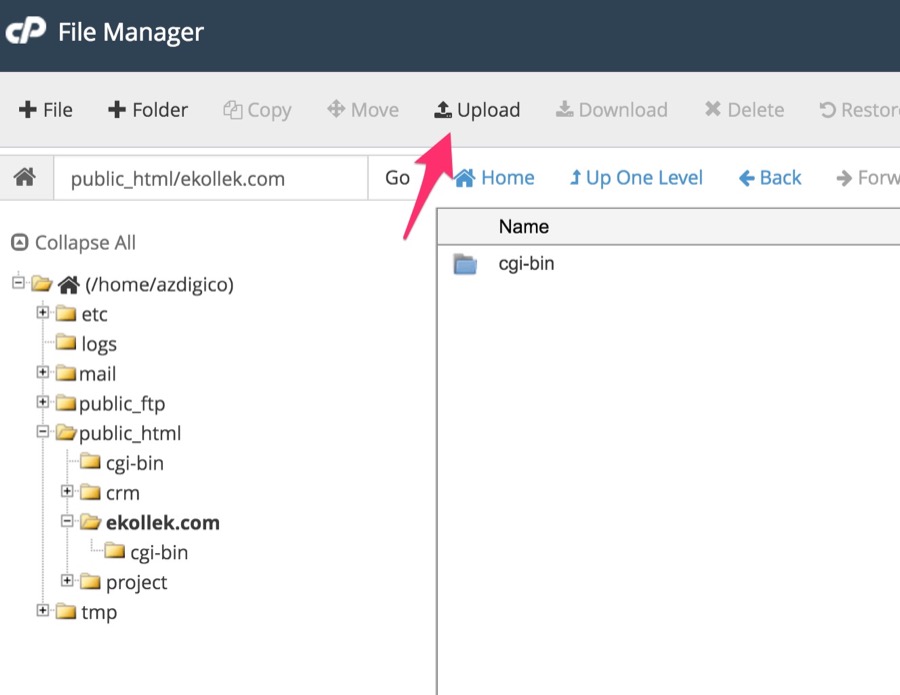Viewport: 900px width, 695px height.
Task: Expand the mail folder node
Action: [42, 372]
